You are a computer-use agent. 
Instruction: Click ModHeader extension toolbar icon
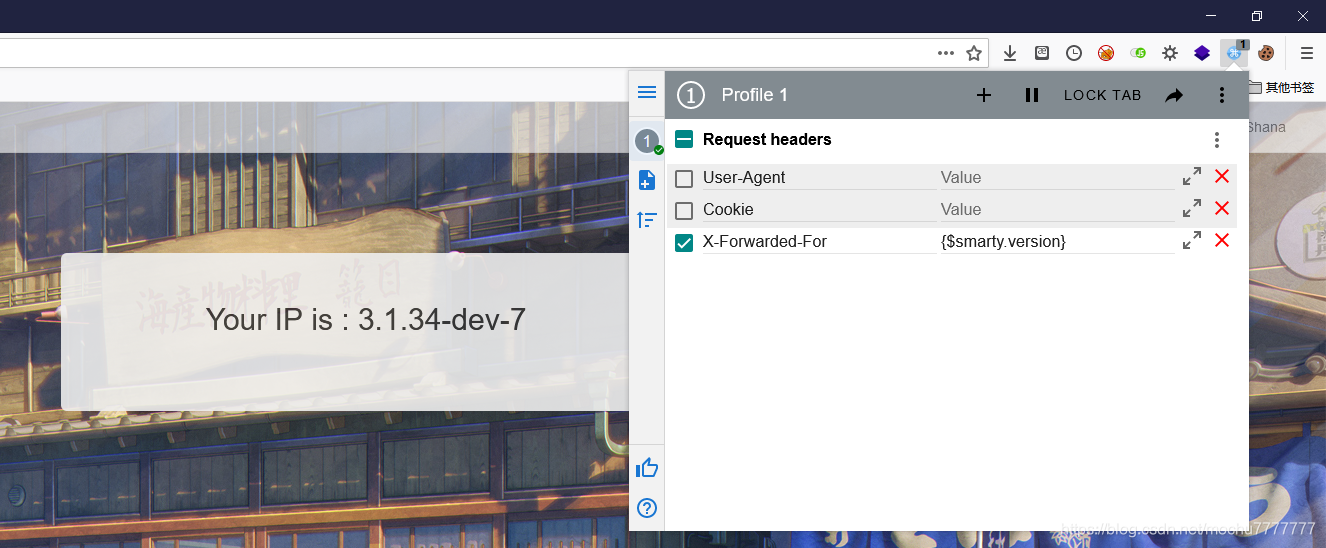coord(1235,53)
